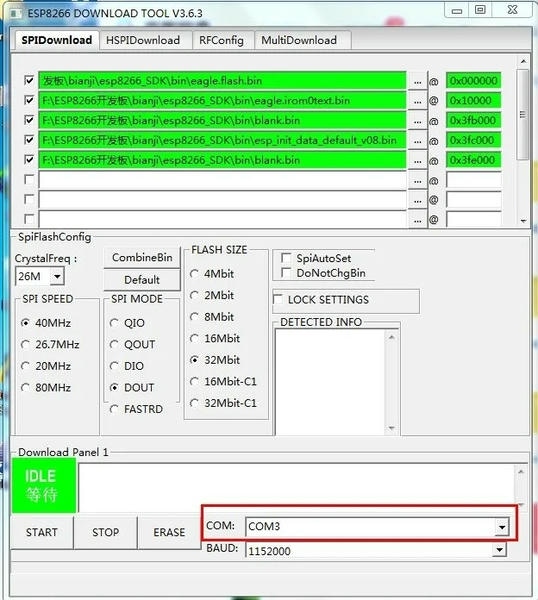Click the eagle.irom0text.bin path field
The image size is (538, 600).
coord(222,101)
